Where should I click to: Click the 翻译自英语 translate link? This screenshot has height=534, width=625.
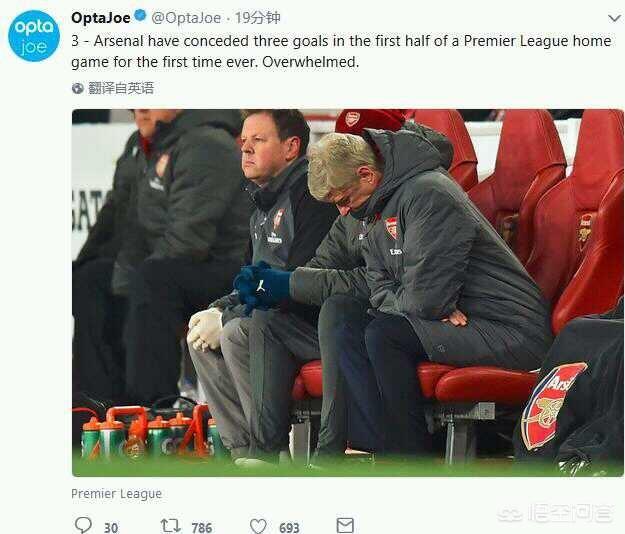click(121, 88)
